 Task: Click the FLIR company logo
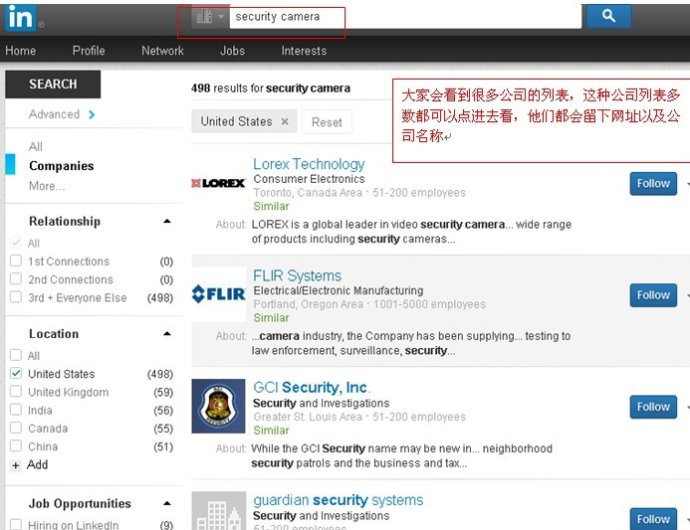click(218, 294)
